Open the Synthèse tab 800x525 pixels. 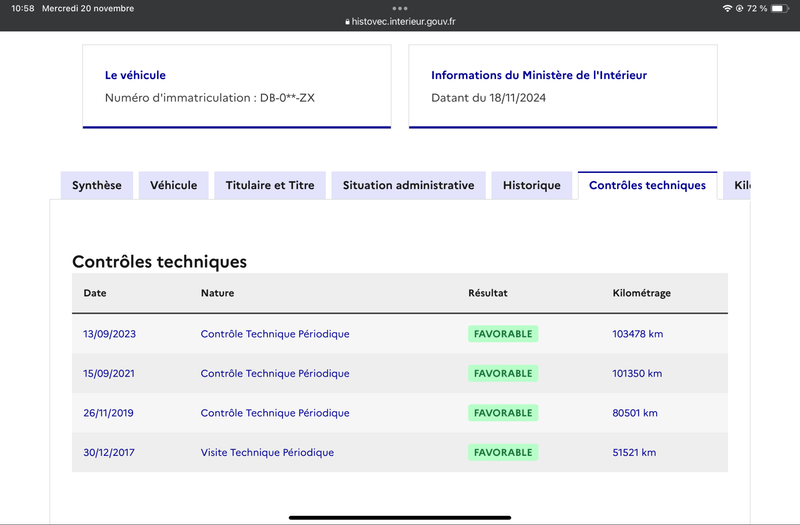[97, 185]
